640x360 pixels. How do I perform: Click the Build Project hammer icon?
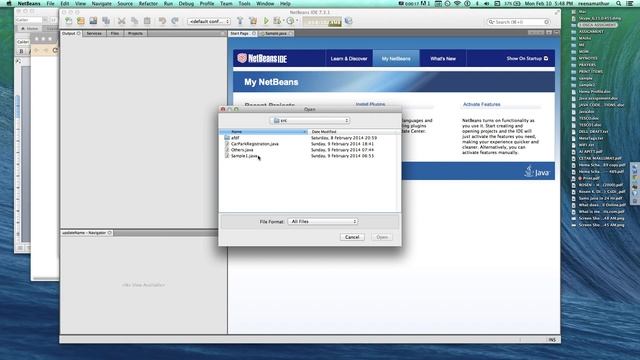click(x=240, y=21)
